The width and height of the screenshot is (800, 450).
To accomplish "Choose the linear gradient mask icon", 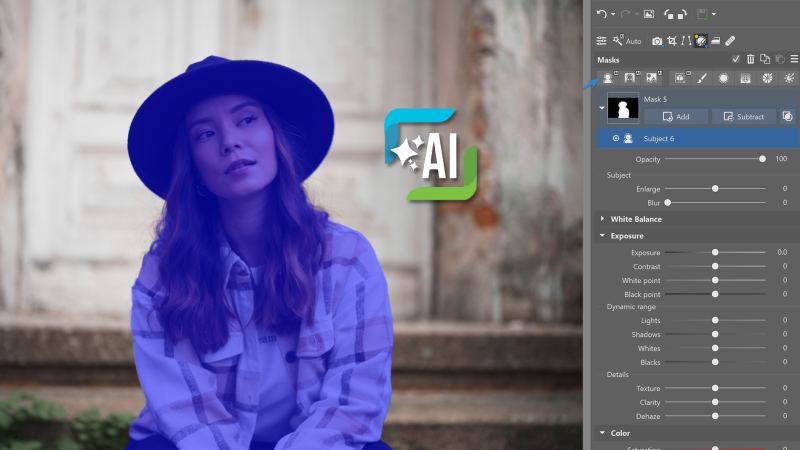I will [745, 78].
